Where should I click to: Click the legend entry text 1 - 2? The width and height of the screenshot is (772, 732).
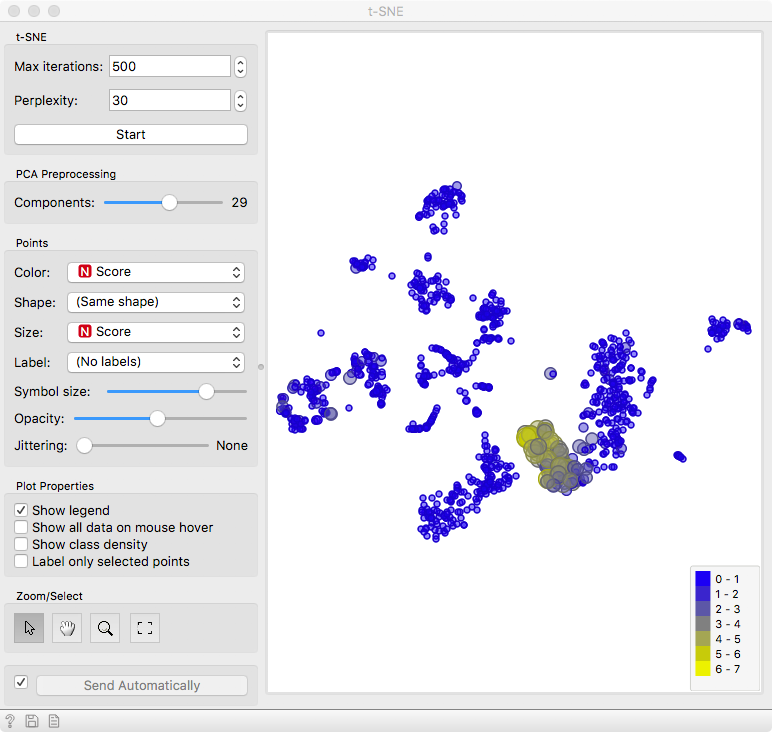coord(727,594)
